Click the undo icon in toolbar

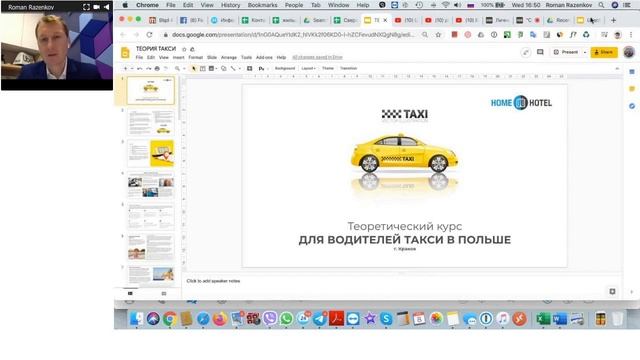pos(140,69)
